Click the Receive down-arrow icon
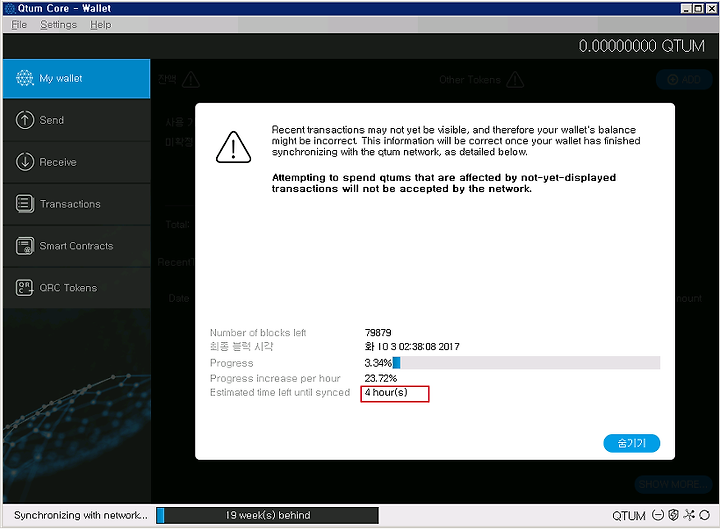This screenshot has width=720, height=529. click(x=25, y=162)
